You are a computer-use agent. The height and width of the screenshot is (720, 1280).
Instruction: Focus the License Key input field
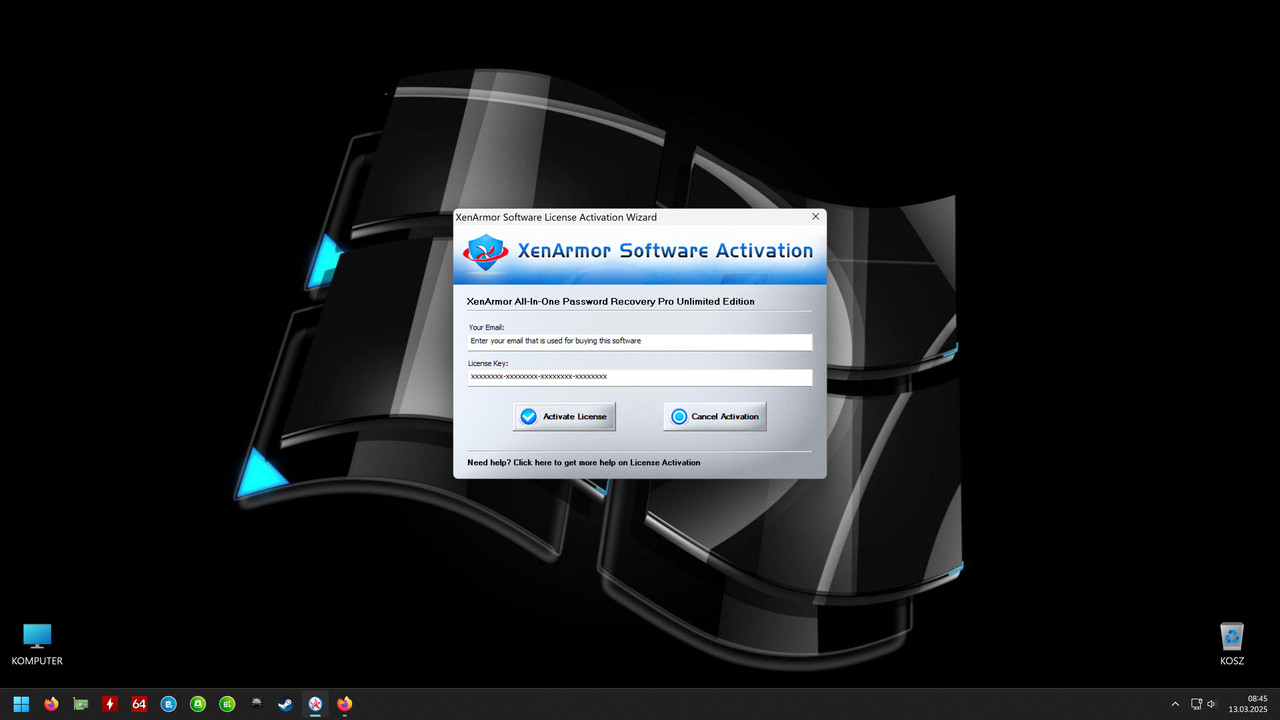pos(640,377)
